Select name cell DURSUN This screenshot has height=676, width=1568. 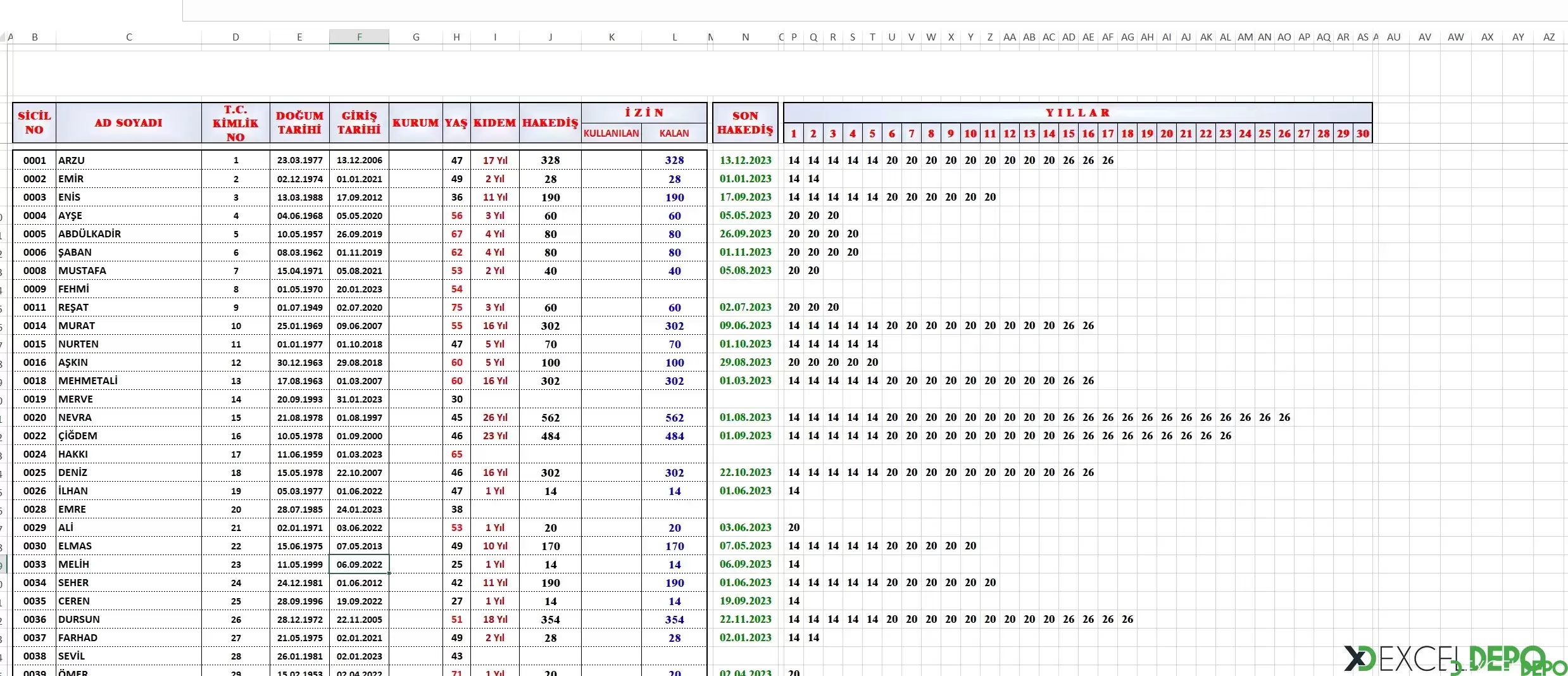pos(129,619)
